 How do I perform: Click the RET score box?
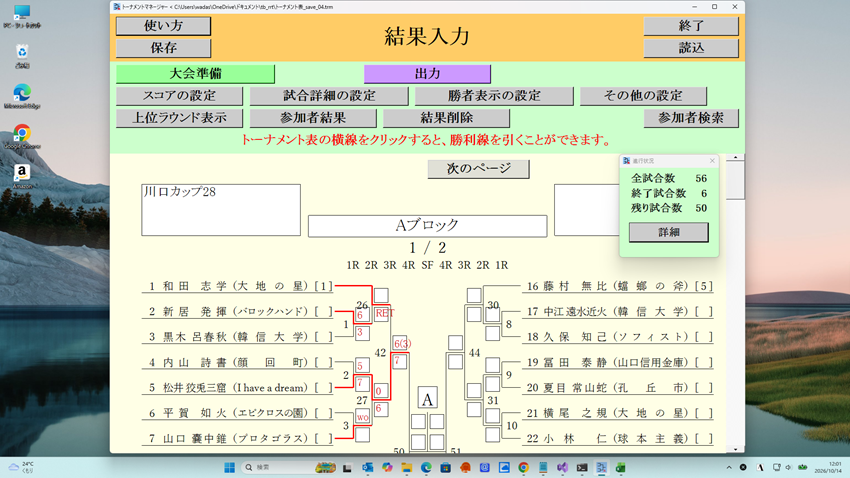[382, 313]
